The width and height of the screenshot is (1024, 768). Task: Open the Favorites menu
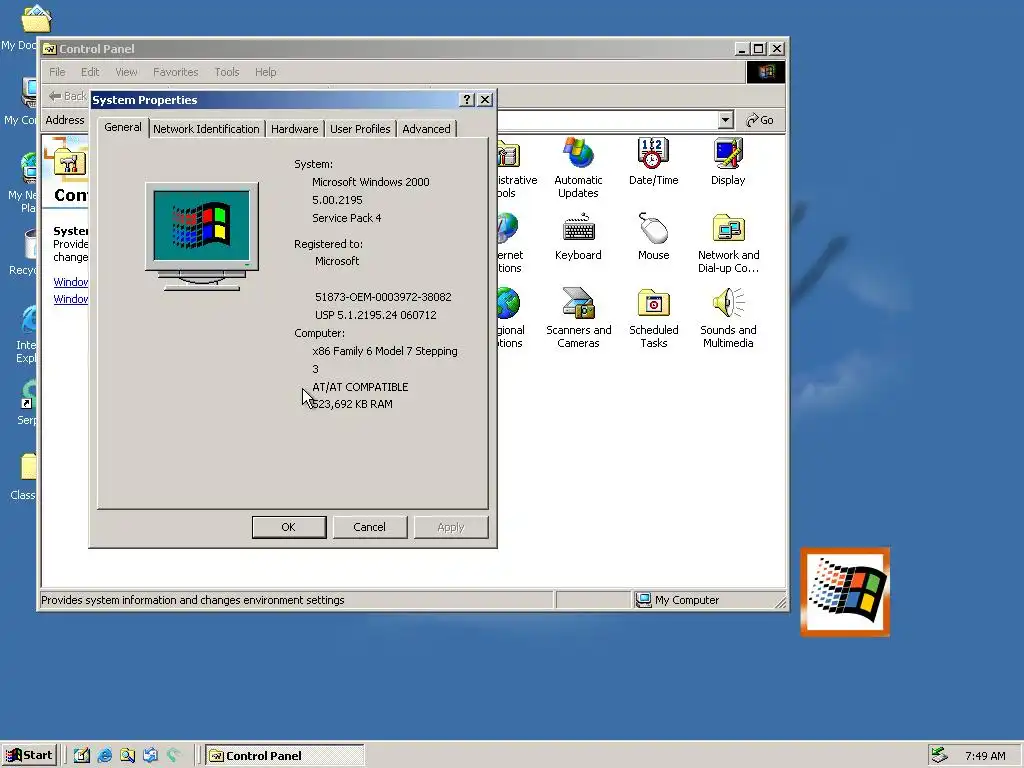[176, 72]
